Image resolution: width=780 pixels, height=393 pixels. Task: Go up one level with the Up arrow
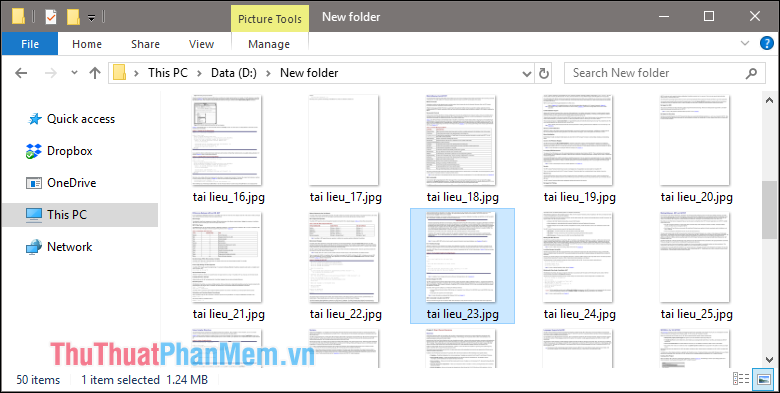[x=95, y=73]
